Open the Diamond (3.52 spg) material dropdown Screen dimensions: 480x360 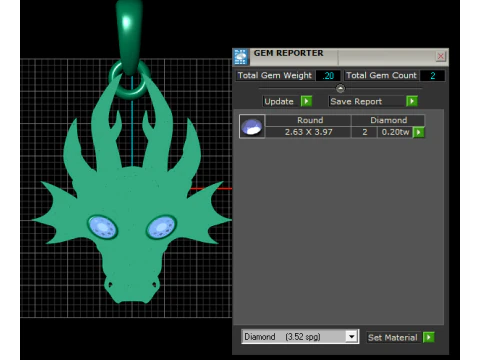[x=351, y=337]
